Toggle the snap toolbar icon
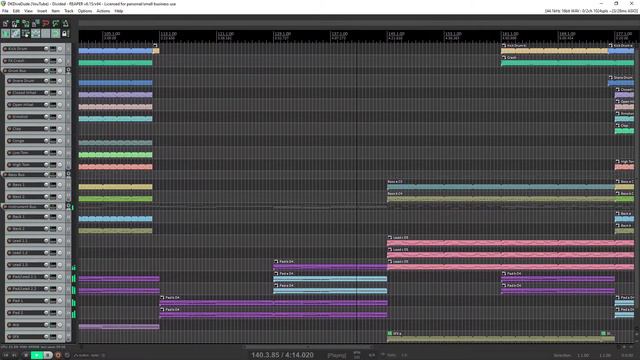The image size is (640, 360). (56, 33)
